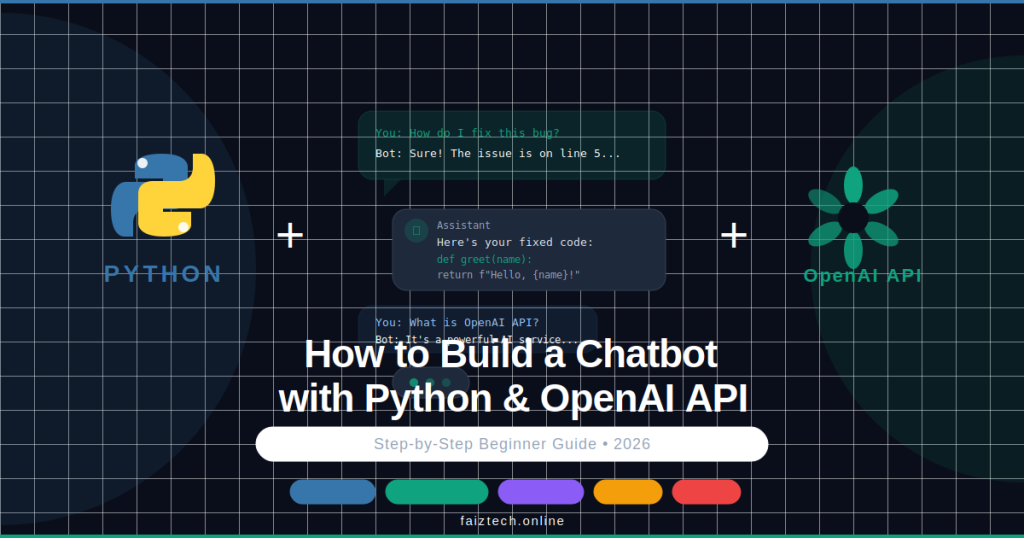This screenshot has width=1024, height=538.
Task: Open the faiztech.online link
Action: coord(512,521)
